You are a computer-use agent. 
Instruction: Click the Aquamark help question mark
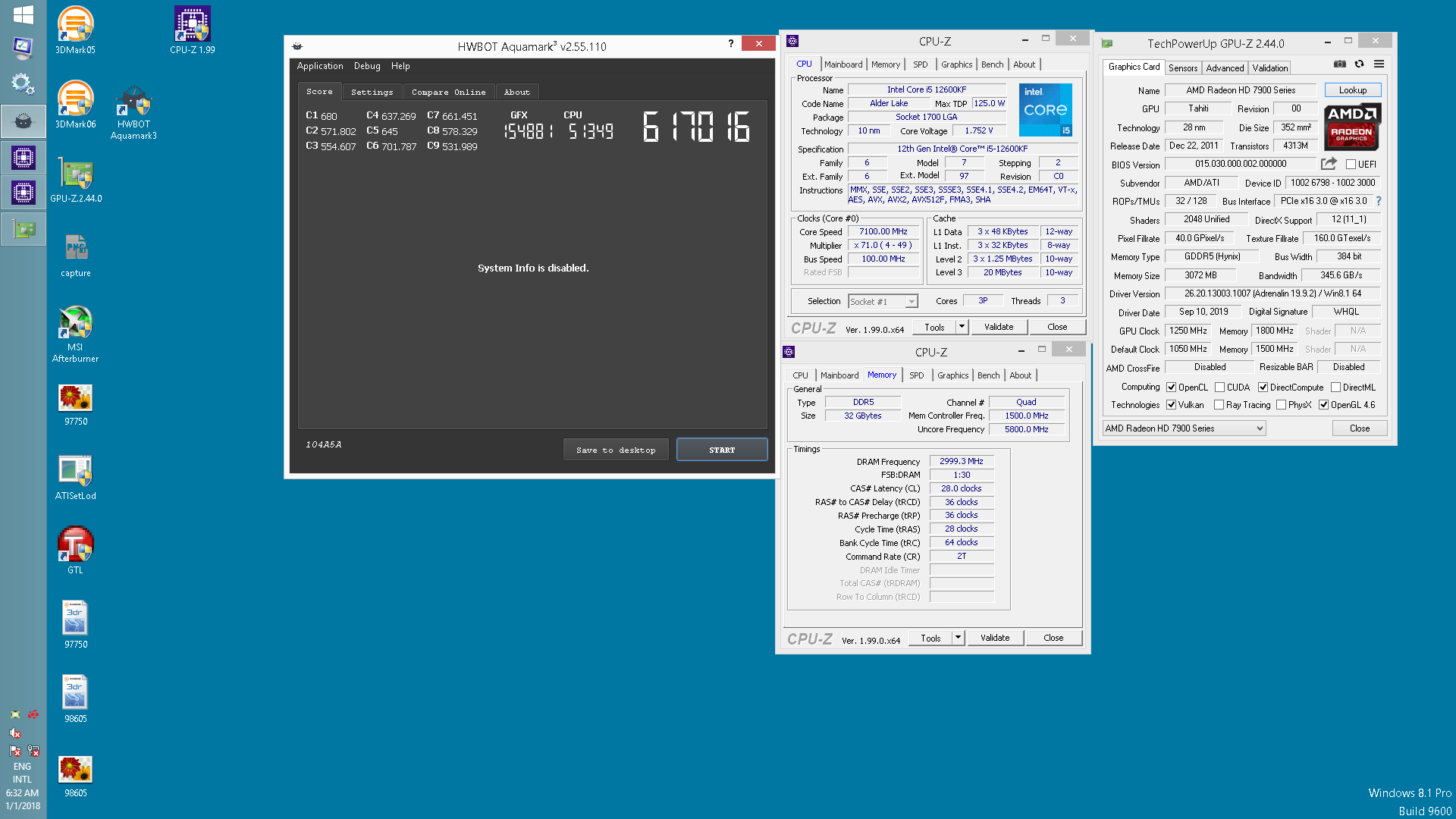731,43
